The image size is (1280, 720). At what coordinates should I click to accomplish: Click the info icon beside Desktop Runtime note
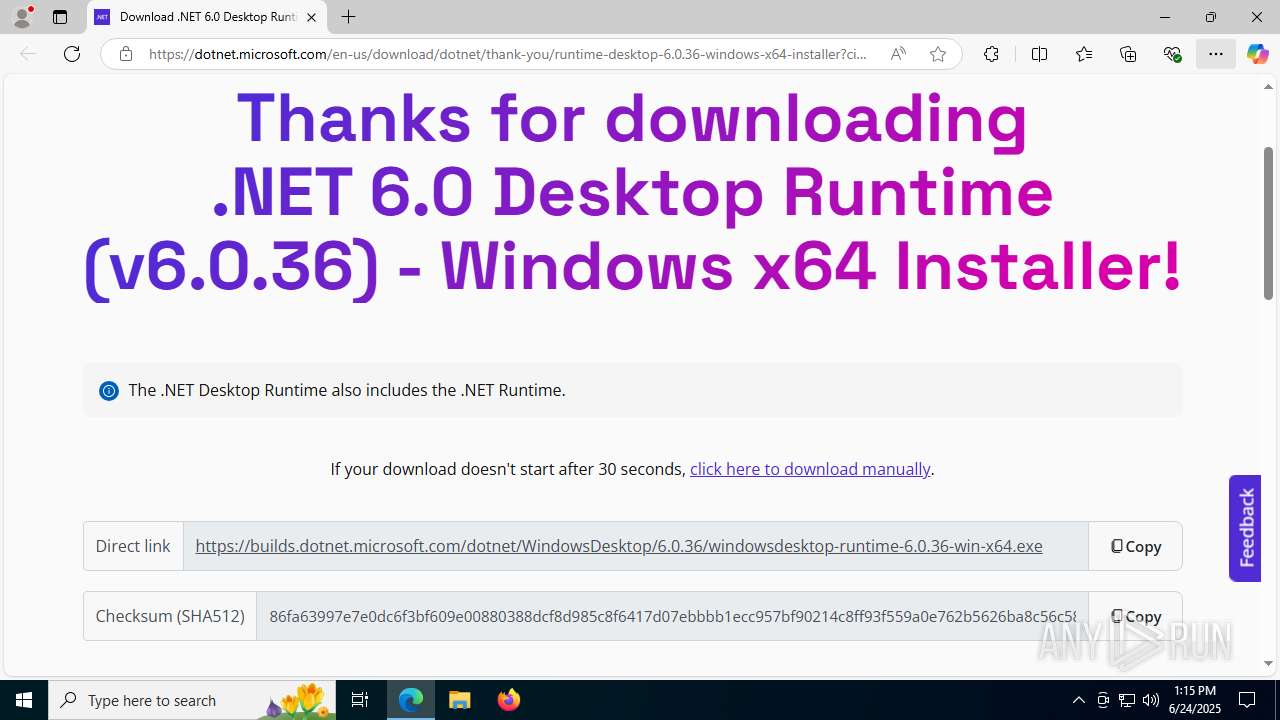[109, 391]
